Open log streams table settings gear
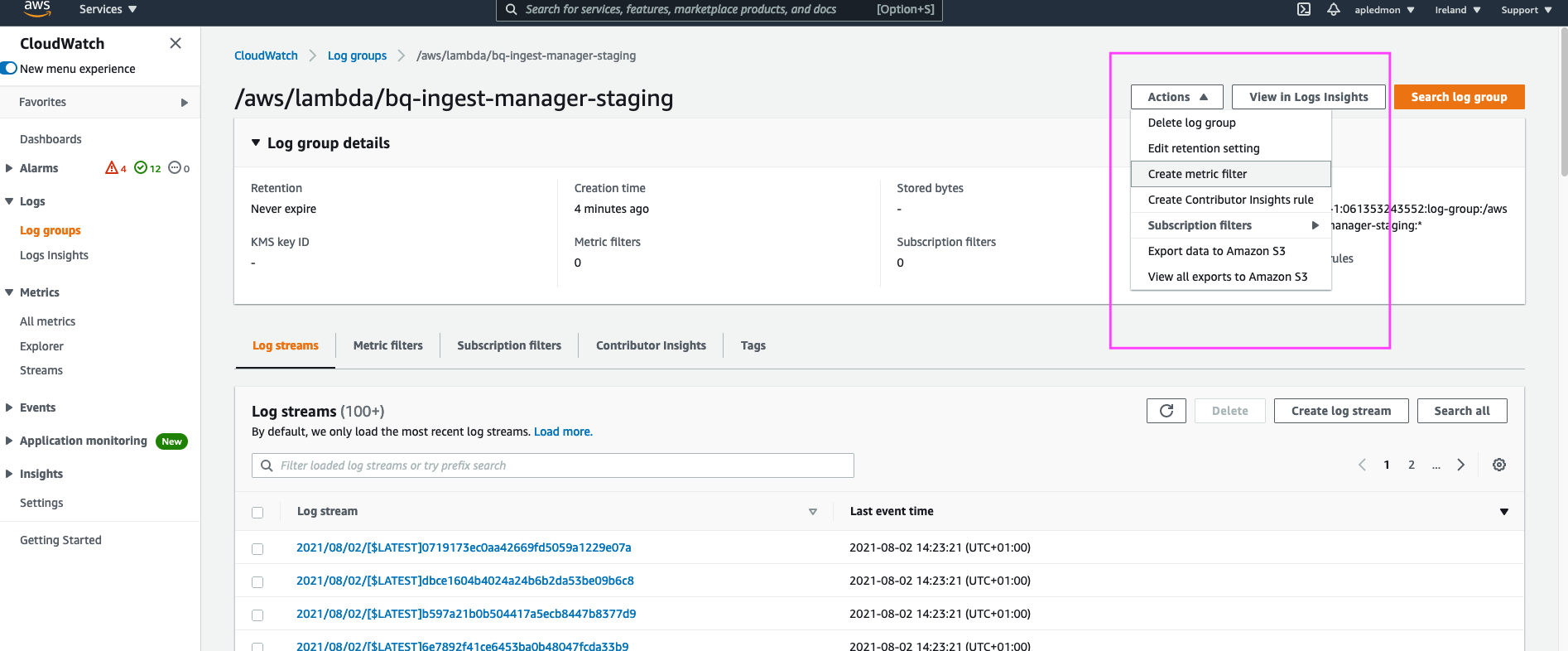Image resolution: width=1568 pixels, height=651 pixels. 1498,465
